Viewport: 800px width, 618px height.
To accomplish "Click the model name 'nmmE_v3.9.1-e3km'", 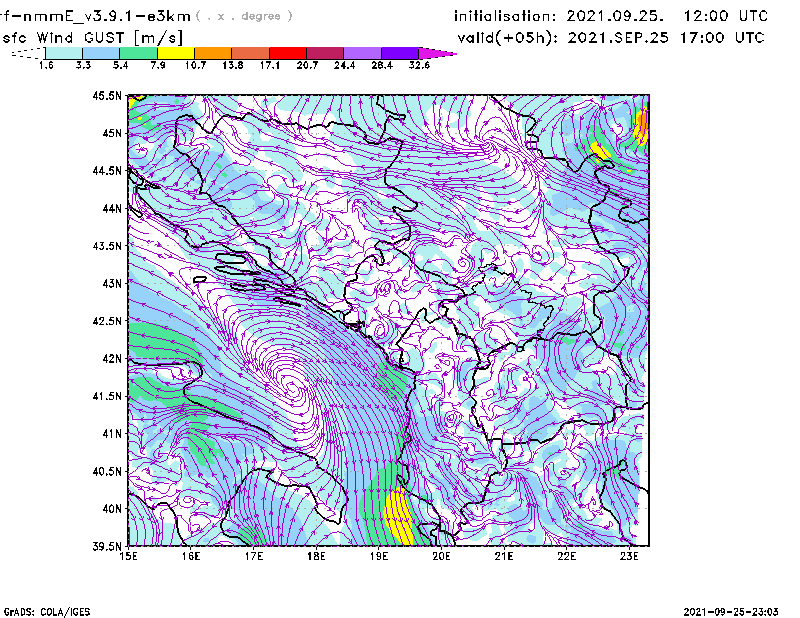I will [x=107, y=16].
